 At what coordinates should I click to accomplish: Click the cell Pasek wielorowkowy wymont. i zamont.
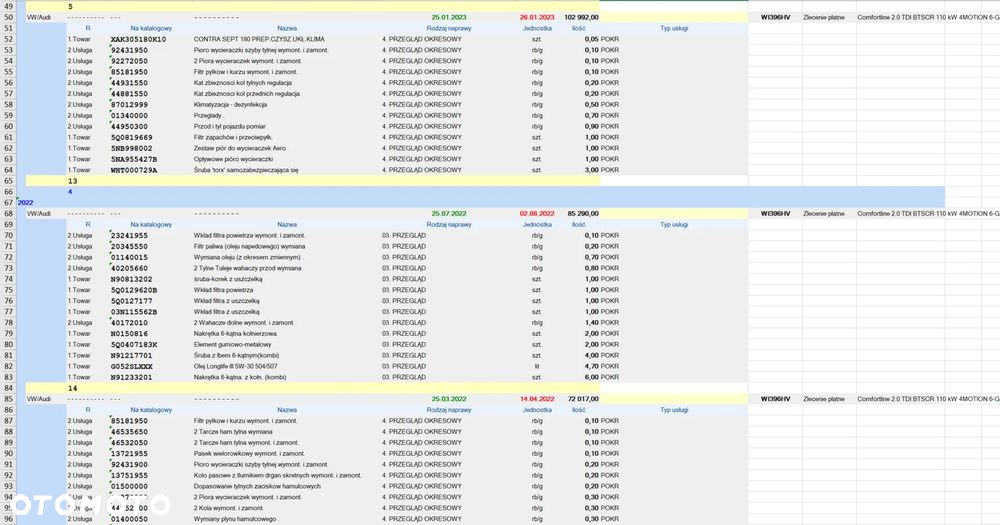coord(249,454)
